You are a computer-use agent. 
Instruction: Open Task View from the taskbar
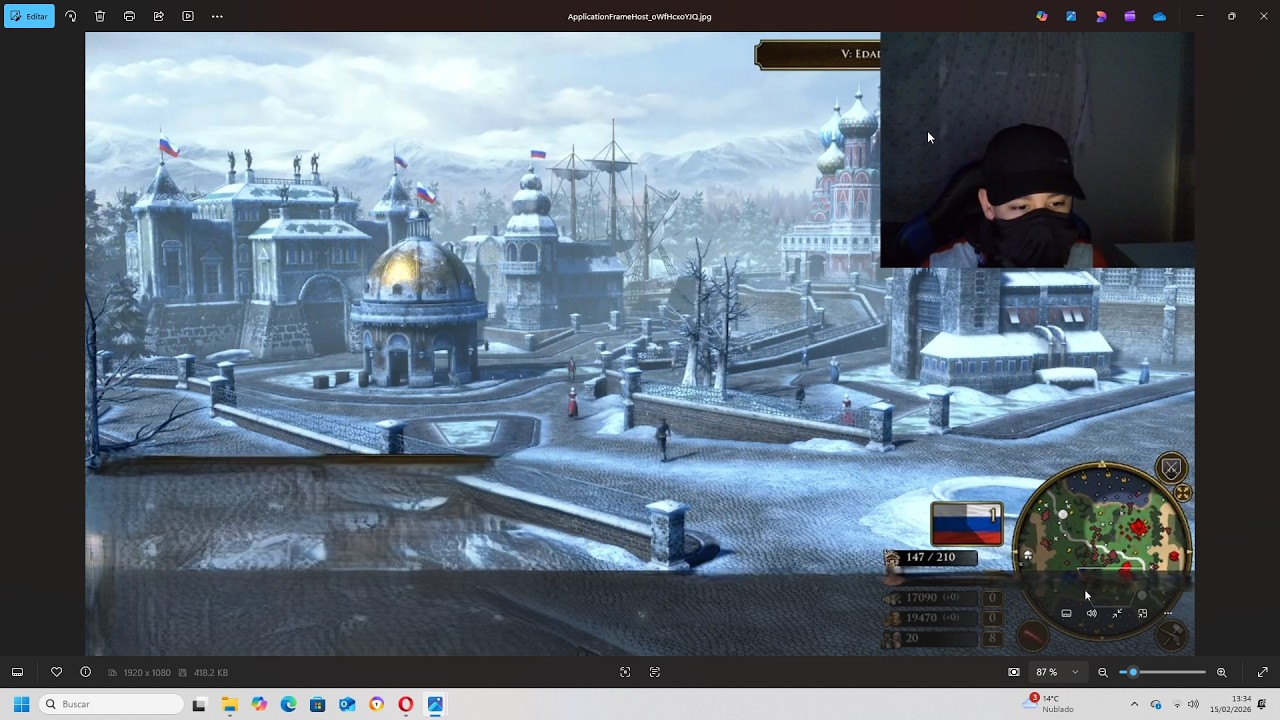(199, 704)
